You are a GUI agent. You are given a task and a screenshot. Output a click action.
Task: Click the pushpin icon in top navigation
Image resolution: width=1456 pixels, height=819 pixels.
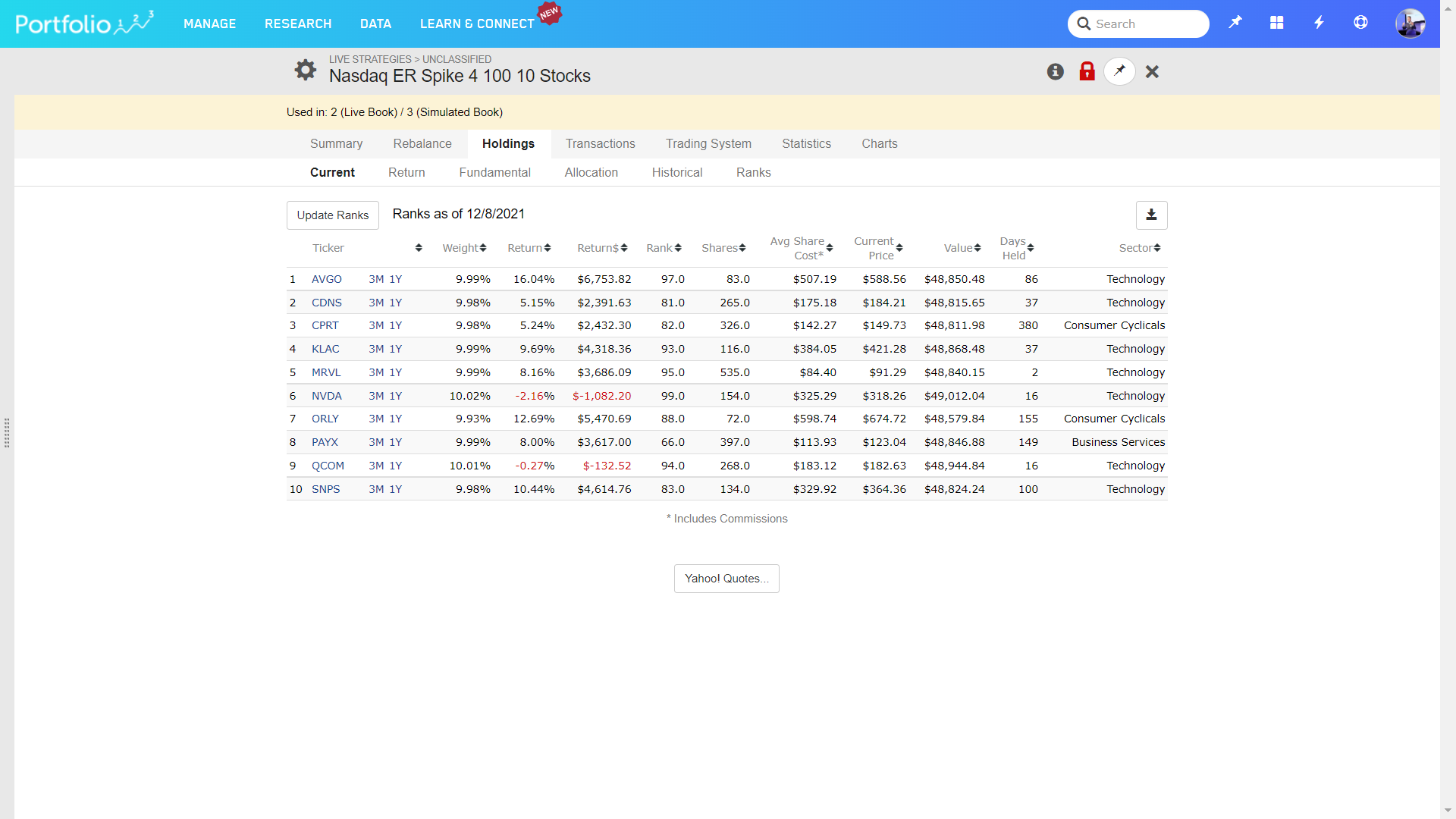(x=1235, y=23)
